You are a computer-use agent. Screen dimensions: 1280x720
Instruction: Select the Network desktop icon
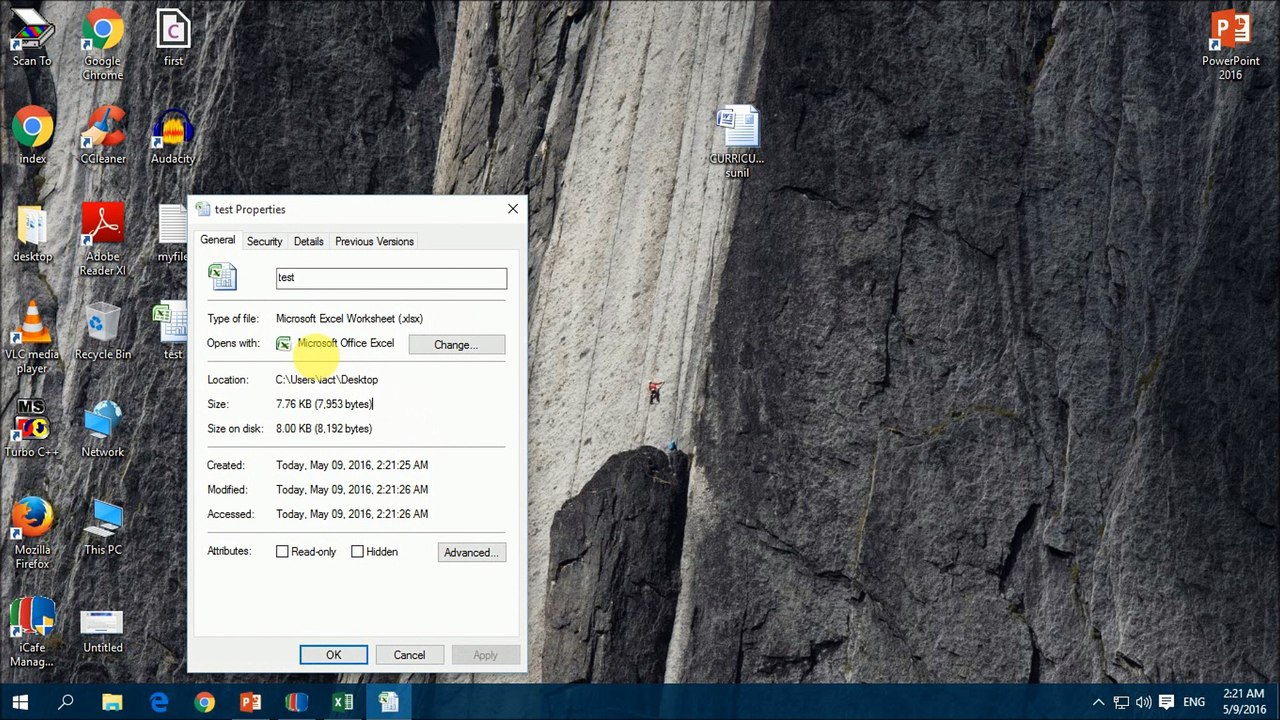click(103, 428)
